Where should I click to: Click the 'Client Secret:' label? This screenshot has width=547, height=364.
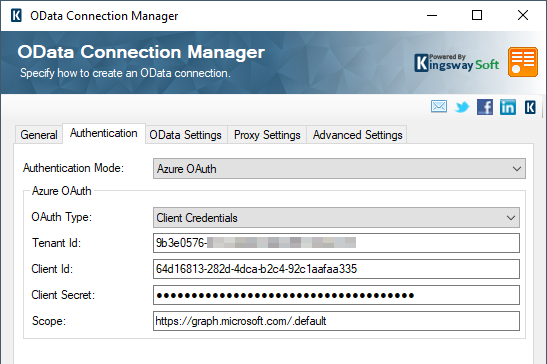[63, 295]
